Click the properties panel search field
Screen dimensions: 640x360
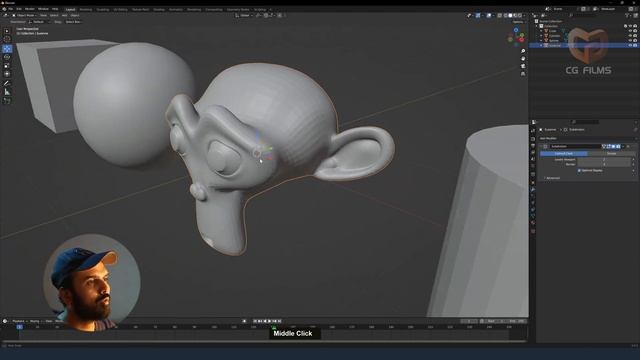coord(585,122)
